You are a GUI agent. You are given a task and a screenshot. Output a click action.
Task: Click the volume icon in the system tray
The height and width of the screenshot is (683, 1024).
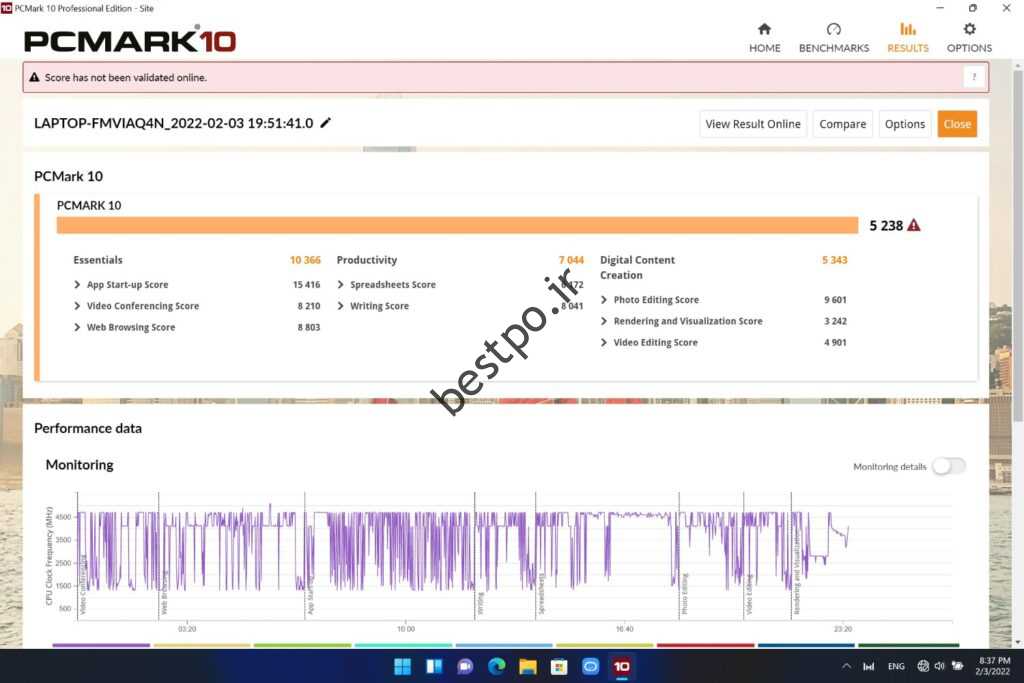pos(940,666)
